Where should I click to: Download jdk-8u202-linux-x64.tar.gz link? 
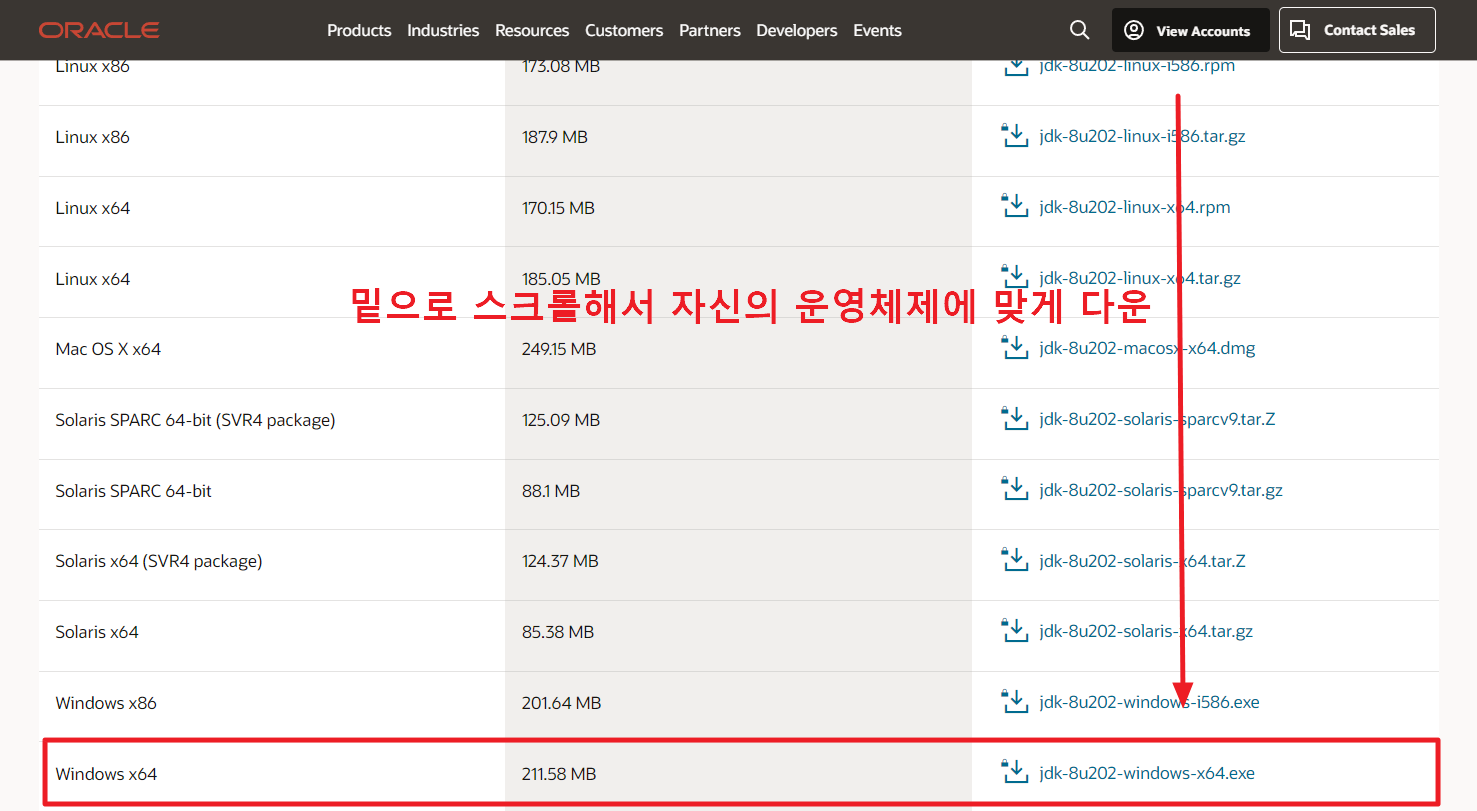pos(1140,278)
